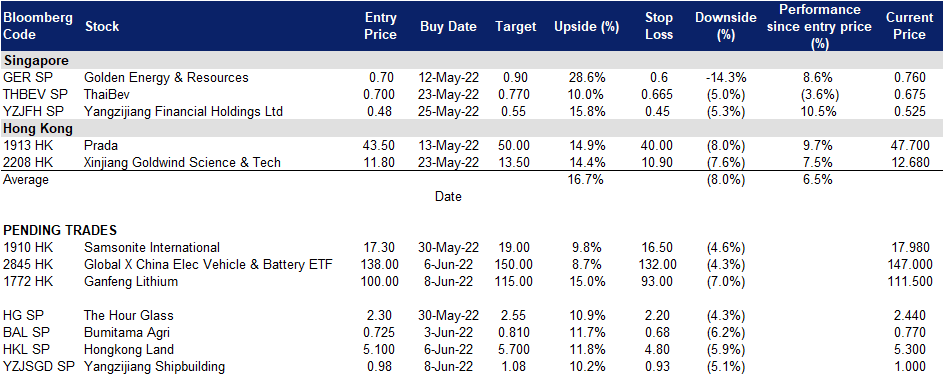Click Xinjiang Goldwind Science & Tech cell
The width and height of the screenshot is (943, 375).
point(183,162)
